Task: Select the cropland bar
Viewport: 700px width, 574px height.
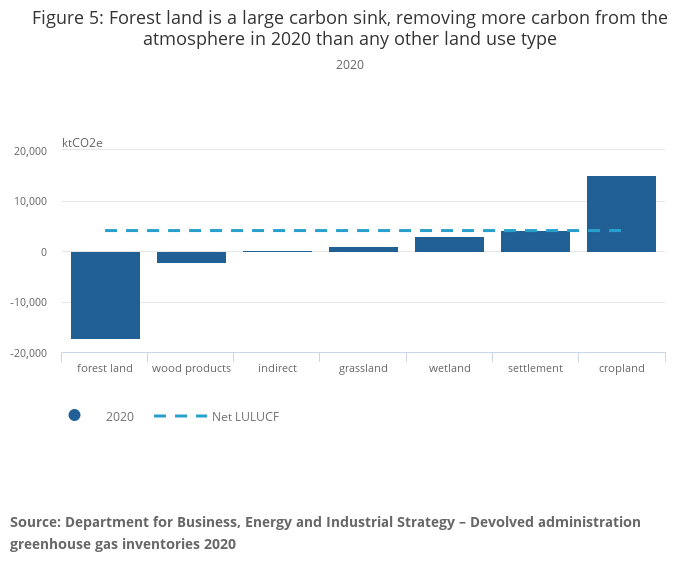Action: tap(621, 214)
